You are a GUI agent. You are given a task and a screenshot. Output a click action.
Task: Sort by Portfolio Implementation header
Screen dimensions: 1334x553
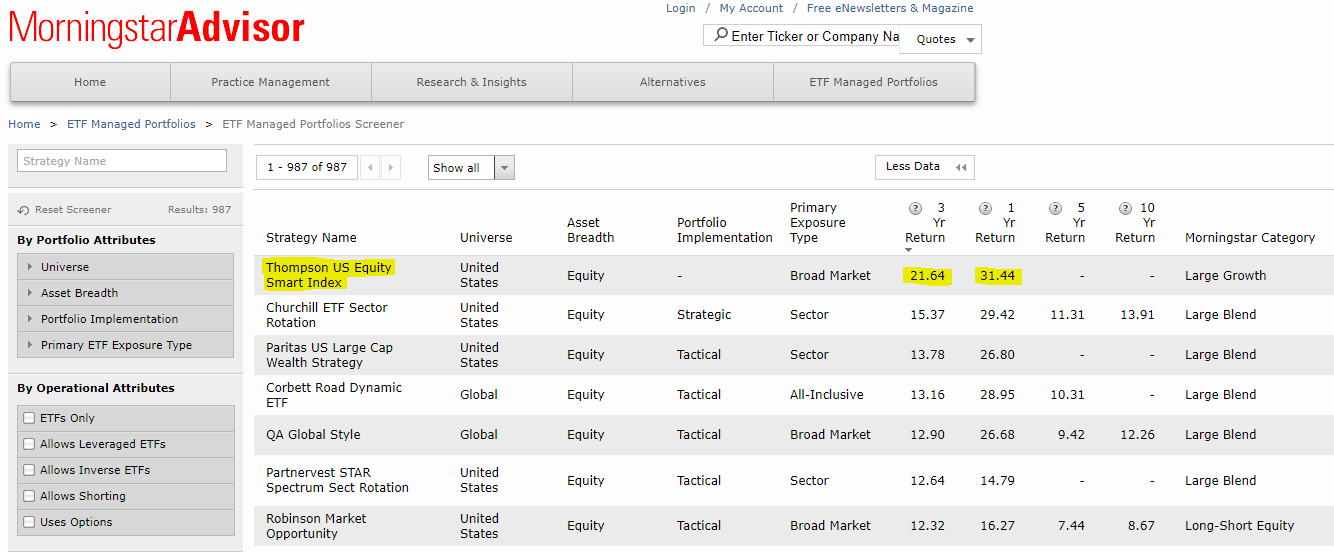(724, 230)
